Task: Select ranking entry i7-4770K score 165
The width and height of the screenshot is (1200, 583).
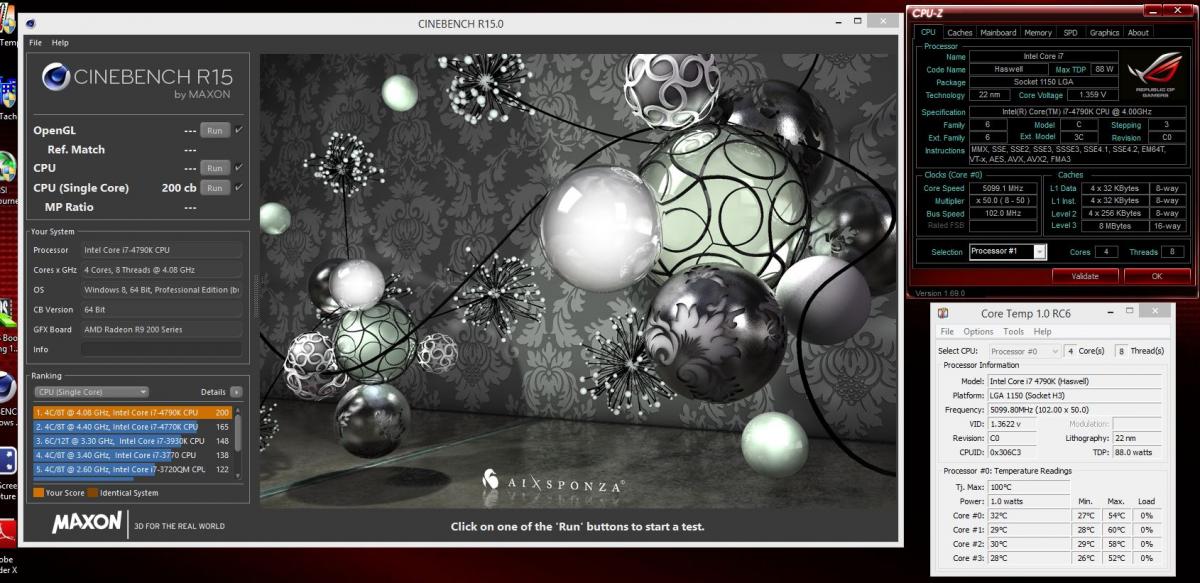Action: [132, 426]
